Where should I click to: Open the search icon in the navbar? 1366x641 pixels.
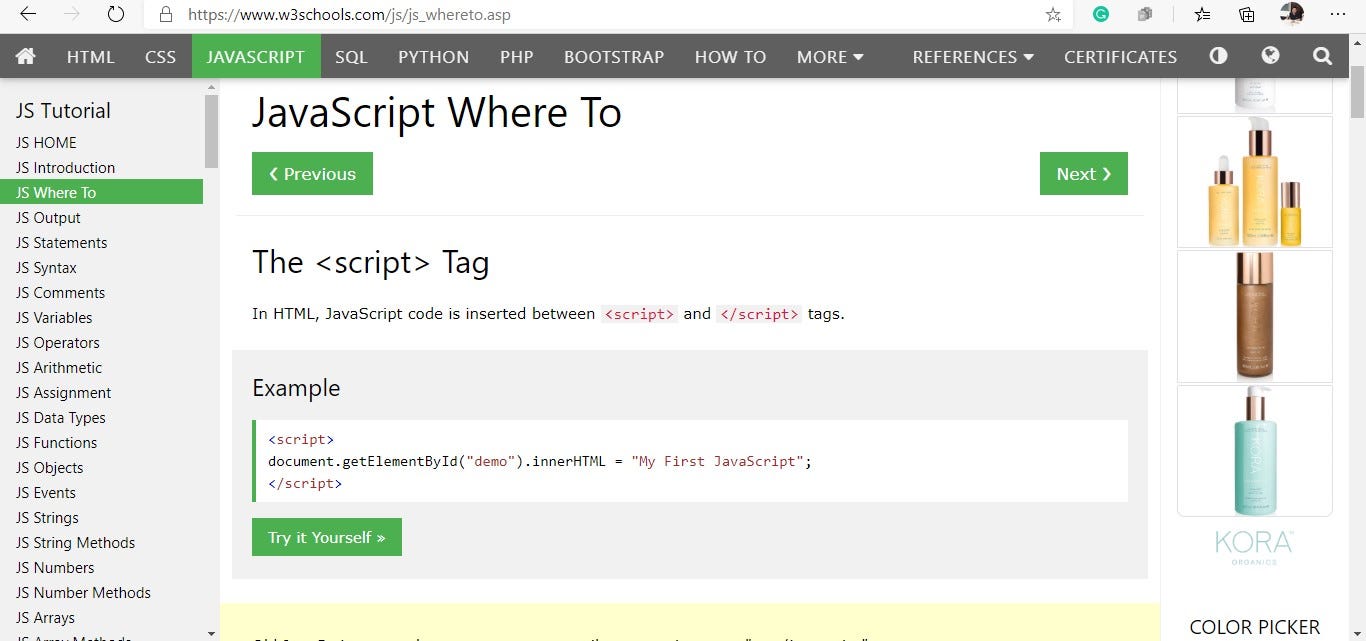coord(1322,56)
